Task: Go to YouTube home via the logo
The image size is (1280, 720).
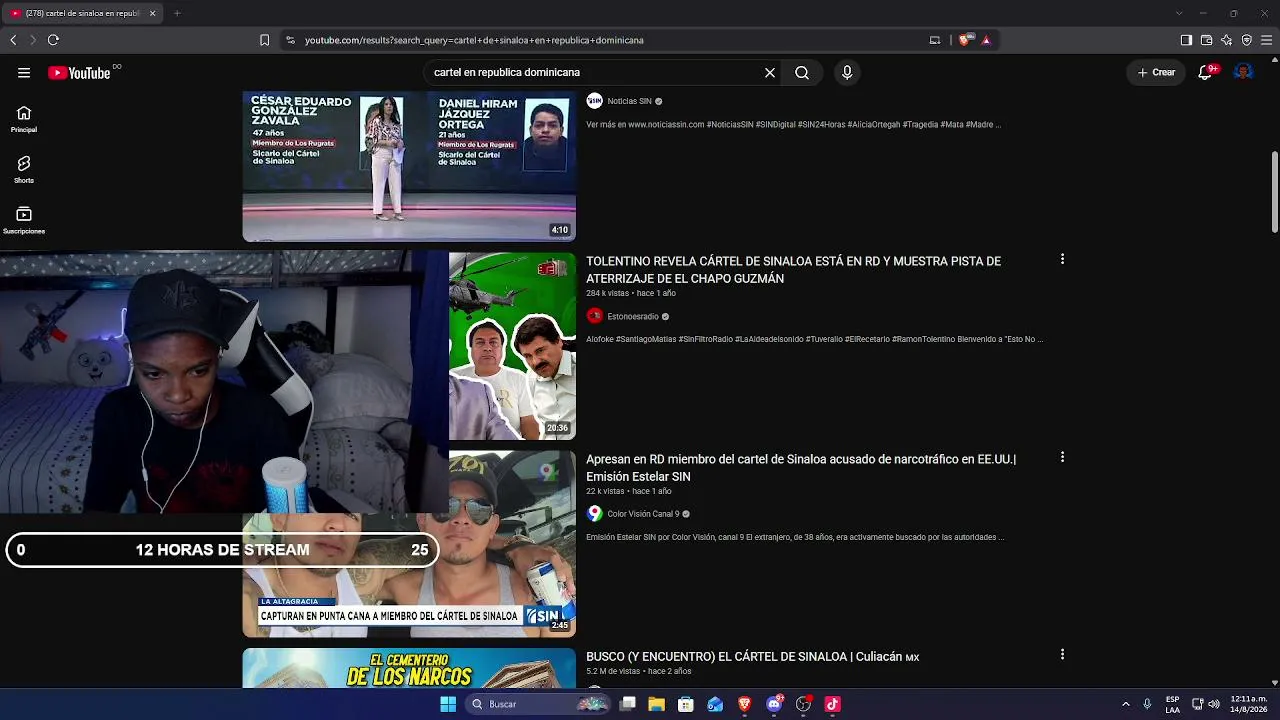Action: click(x=79, y=73)
